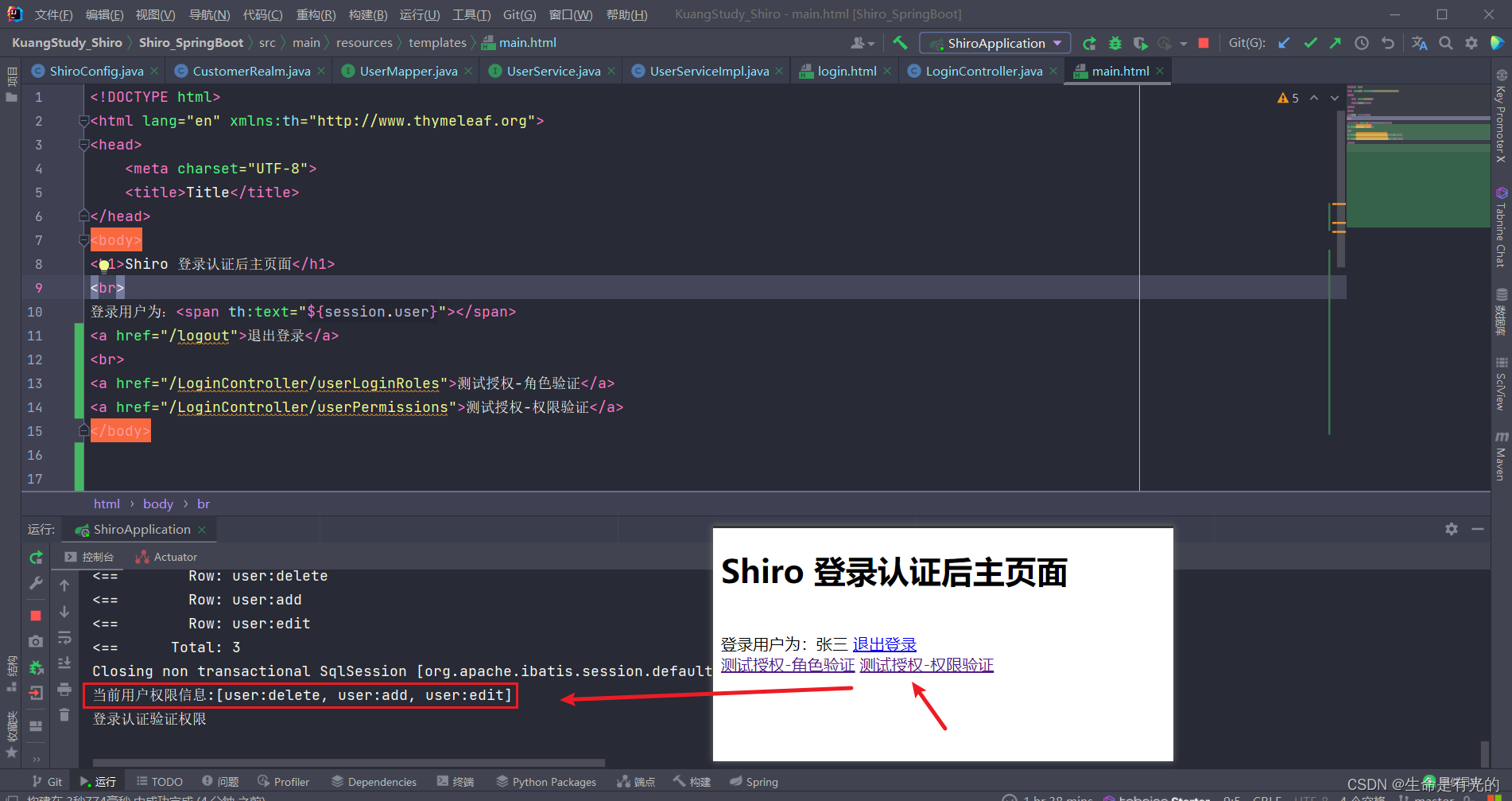Hide the Run tool window
Image resolution: width=1512 pixels, height=801 pixels.
point(1478,529)
